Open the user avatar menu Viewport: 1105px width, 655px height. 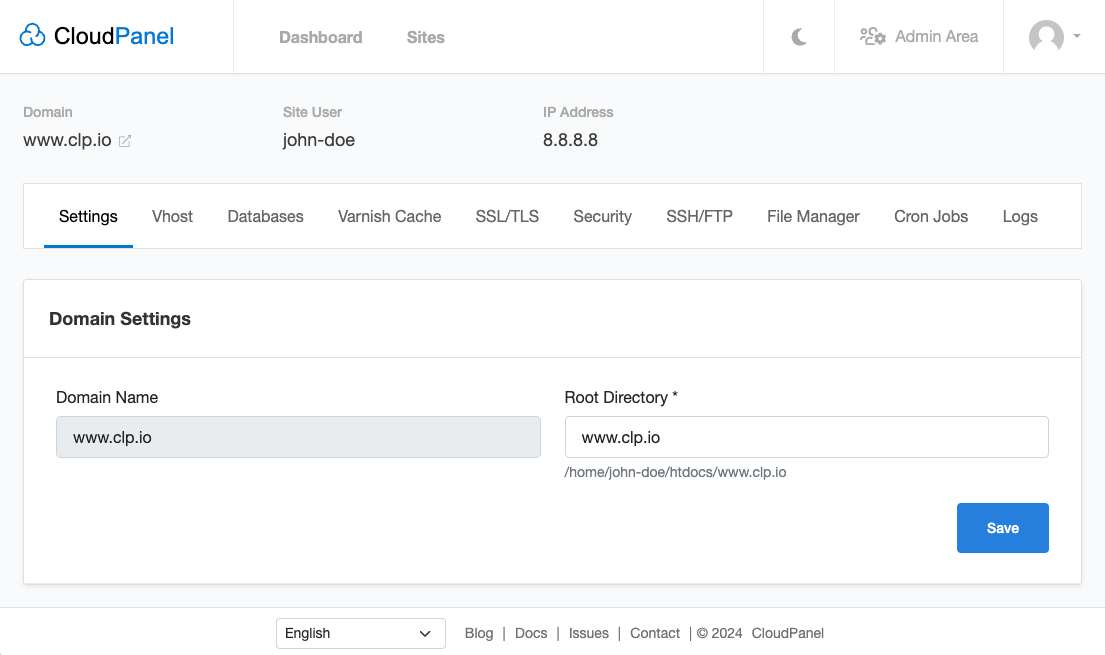point(1046,37)
